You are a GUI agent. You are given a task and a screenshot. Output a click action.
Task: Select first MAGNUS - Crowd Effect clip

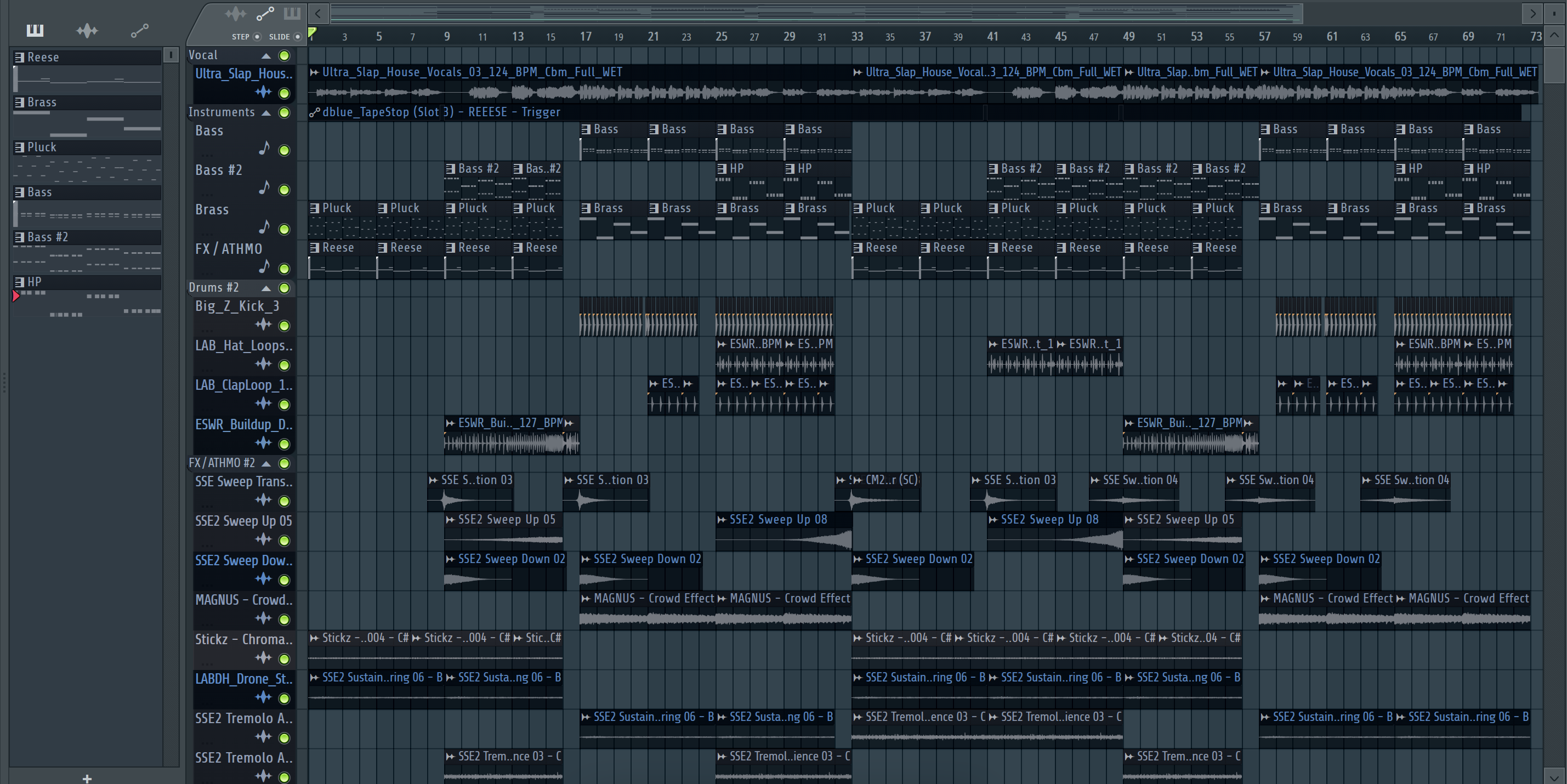647,610
